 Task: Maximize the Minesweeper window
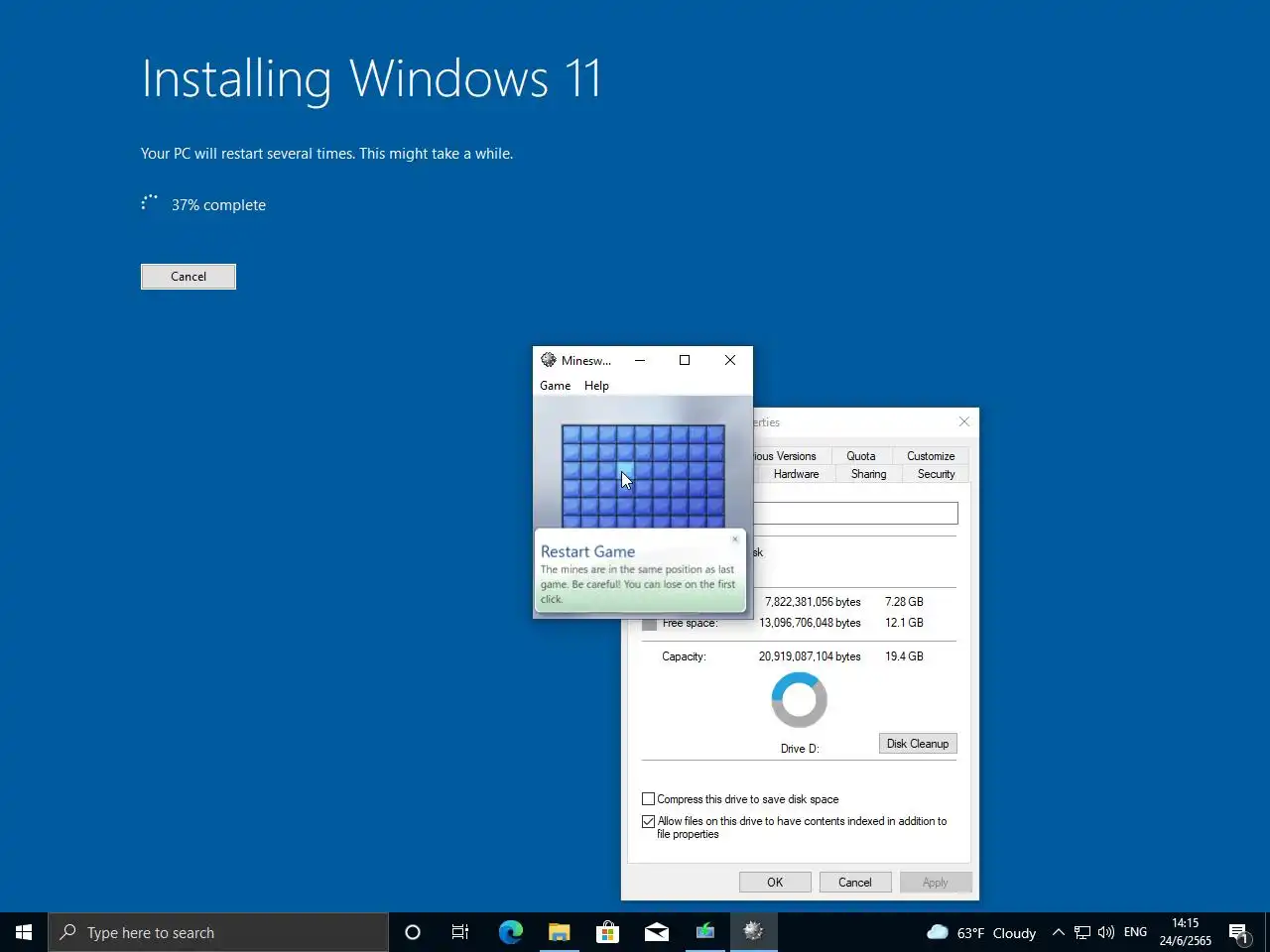[x=685, y=360]
